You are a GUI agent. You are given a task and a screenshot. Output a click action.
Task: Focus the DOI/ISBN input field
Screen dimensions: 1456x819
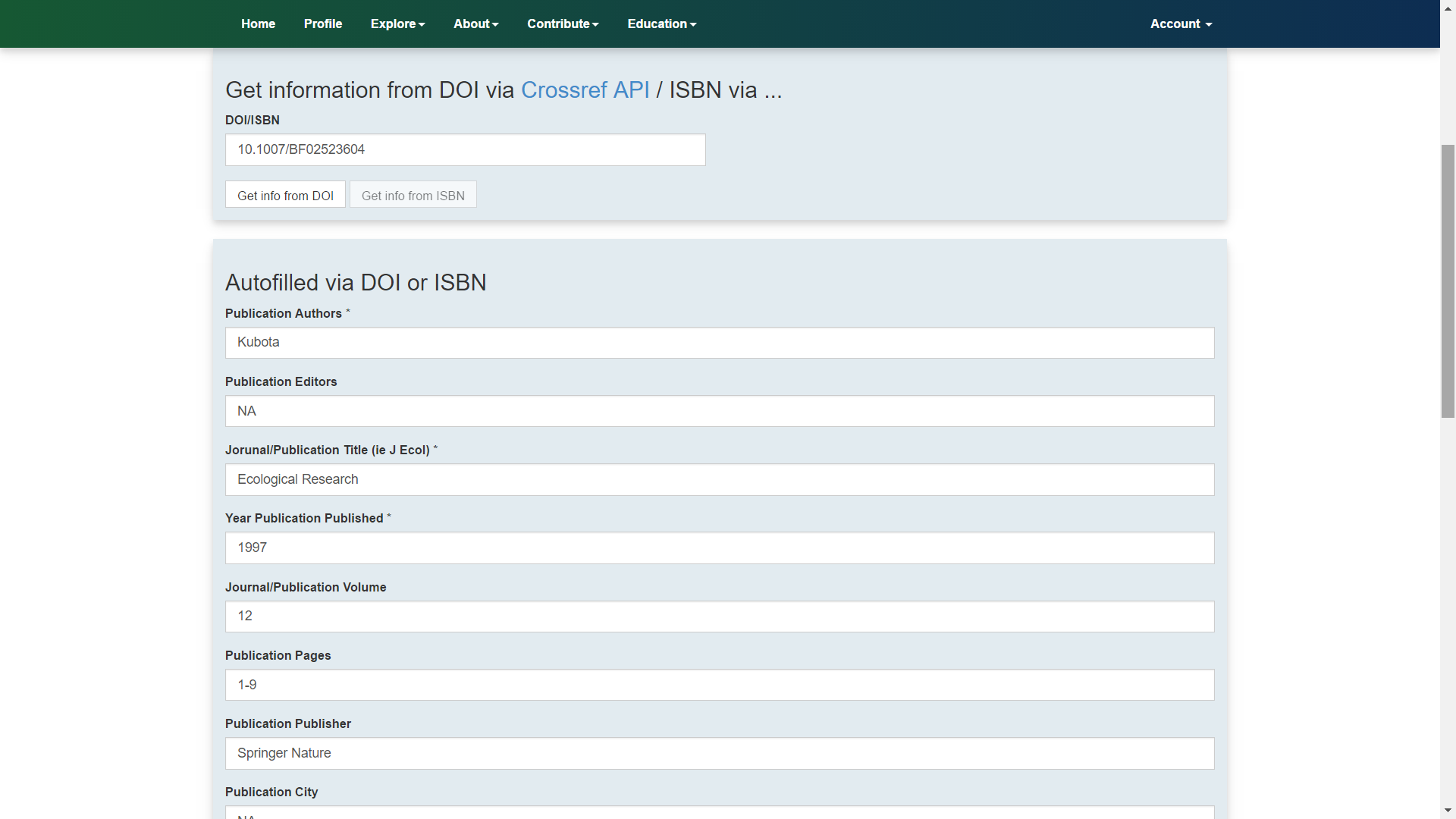coord(465,149)
